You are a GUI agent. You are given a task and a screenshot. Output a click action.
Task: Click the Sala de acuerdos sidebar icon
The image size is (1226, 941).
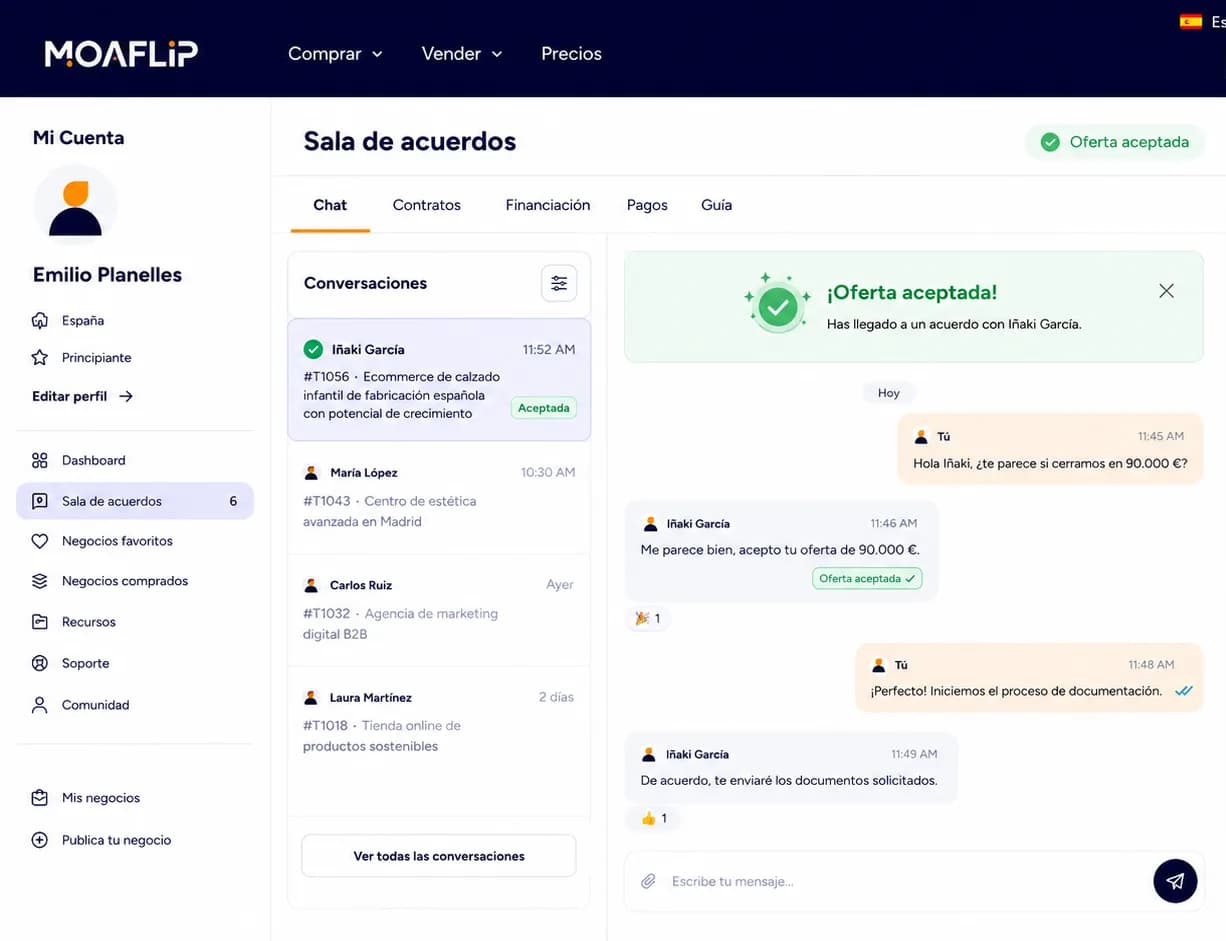pos(40,501)
